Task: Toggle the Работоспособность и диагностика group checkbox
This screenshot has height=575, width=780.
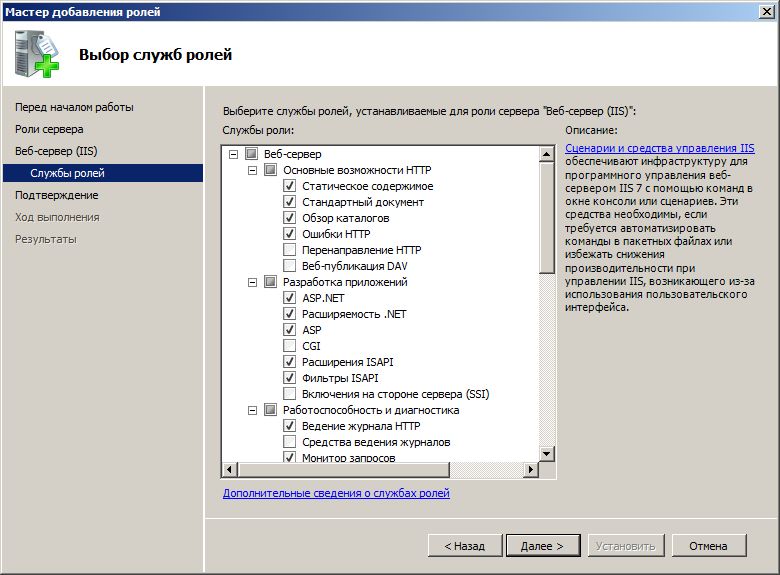Action: [x=270, y=410]
